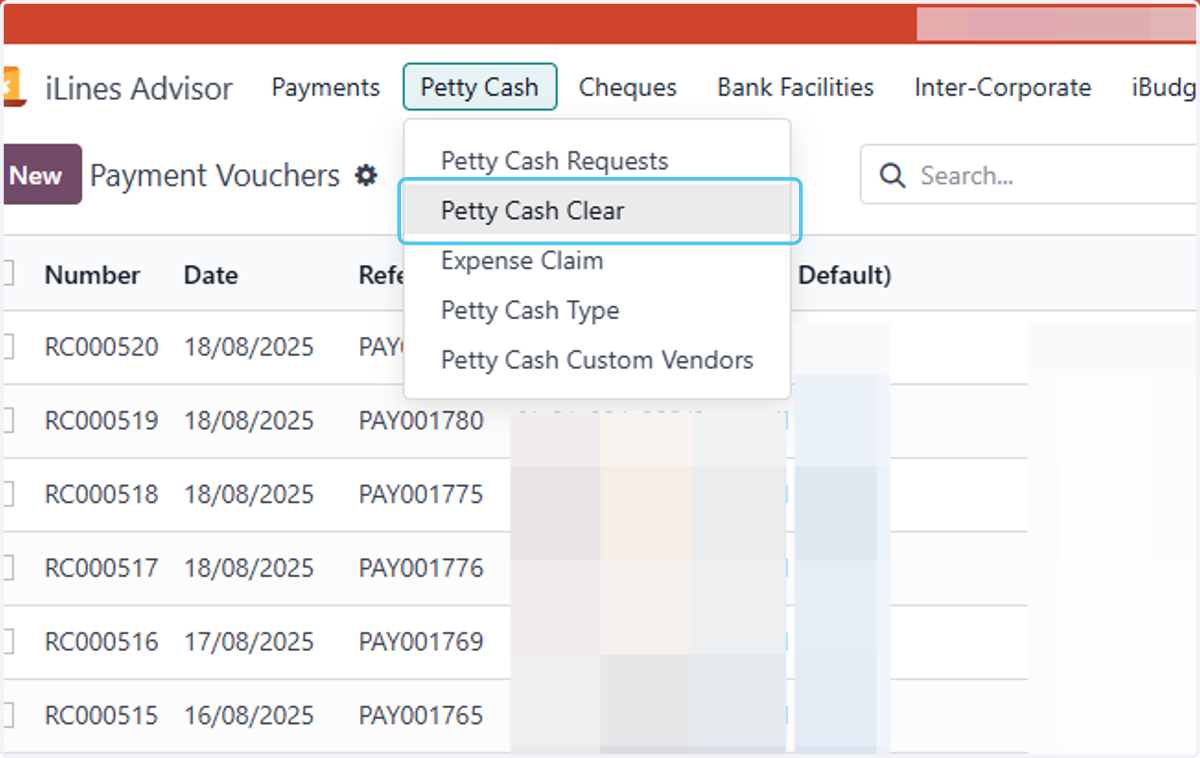Tick the select-all checkbox in header
This screenshot has height=758, width=1200.
7,273
